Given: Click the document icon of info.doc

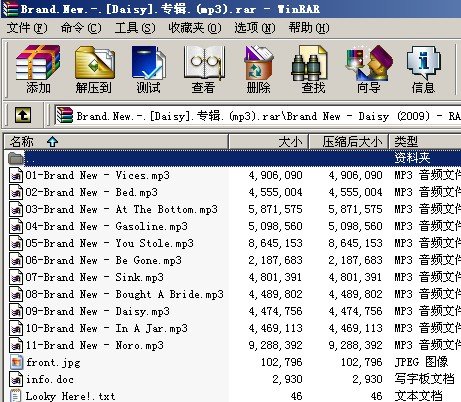Looking at the screenshot, I should point(16,379).
